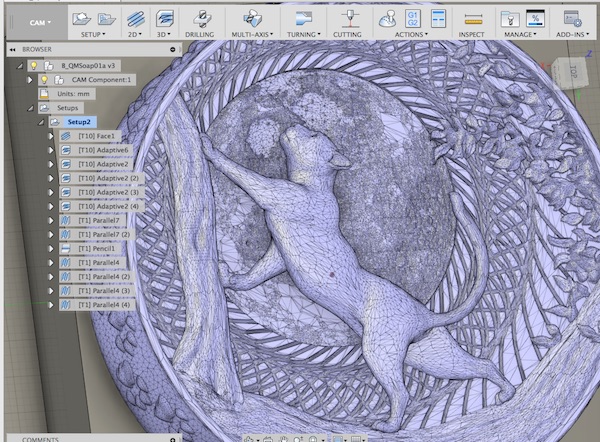This screenshot has width=600, height=442.
Task: Open the ACTIONS dropdown menu
Action: pos(411,34)
